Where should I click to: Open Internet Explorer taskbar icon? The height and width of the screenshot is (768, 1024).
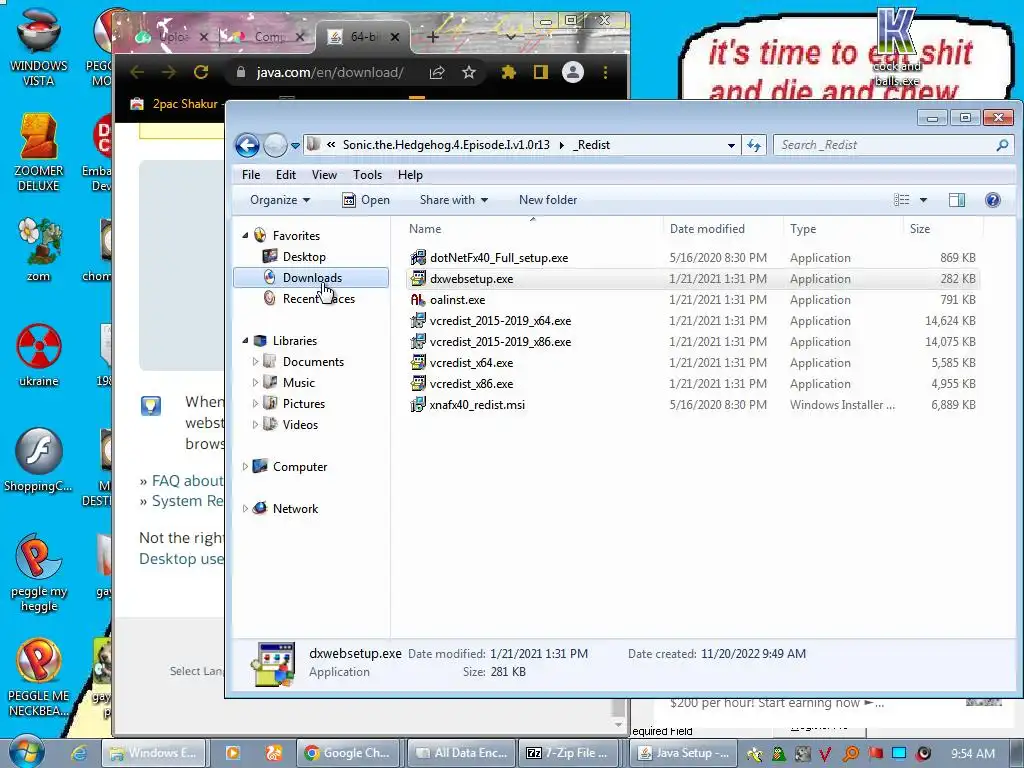coord(80,753)
